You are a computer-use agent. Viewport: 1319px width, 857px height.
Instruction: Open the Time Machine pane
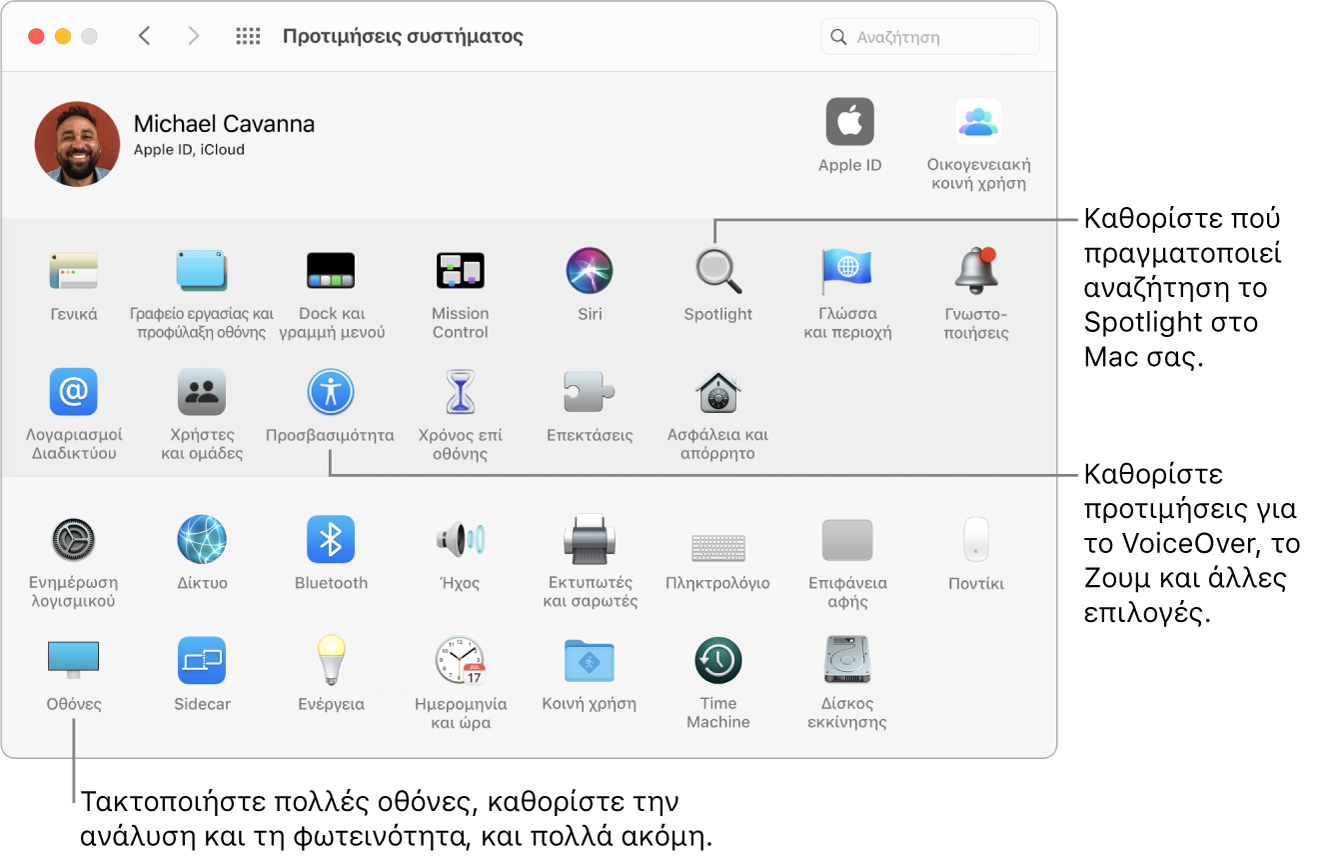click(718, 661)
